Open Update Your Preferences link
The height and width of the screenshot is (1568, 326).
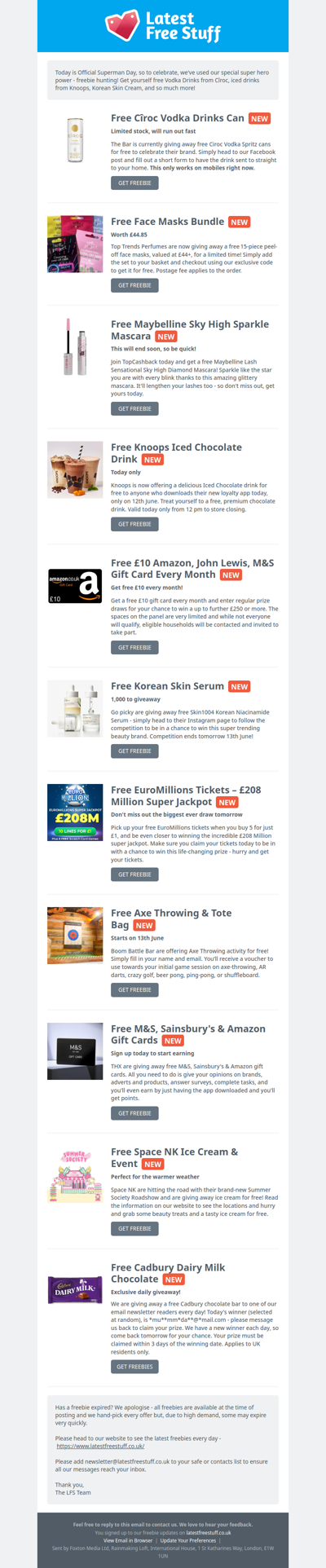click(188, 1540)
